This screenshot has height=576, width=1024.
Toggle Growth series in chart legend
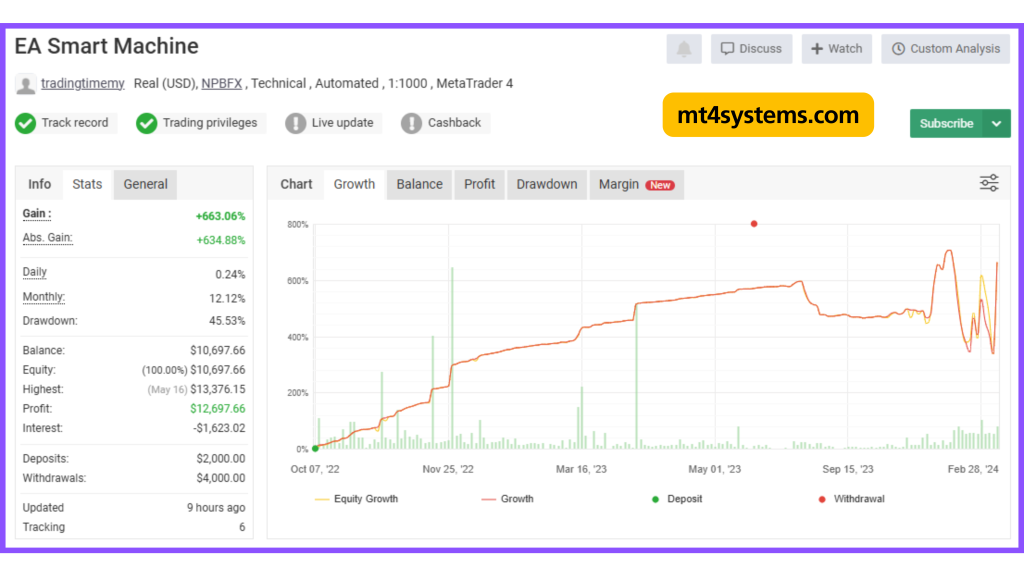tap(508, 499)
